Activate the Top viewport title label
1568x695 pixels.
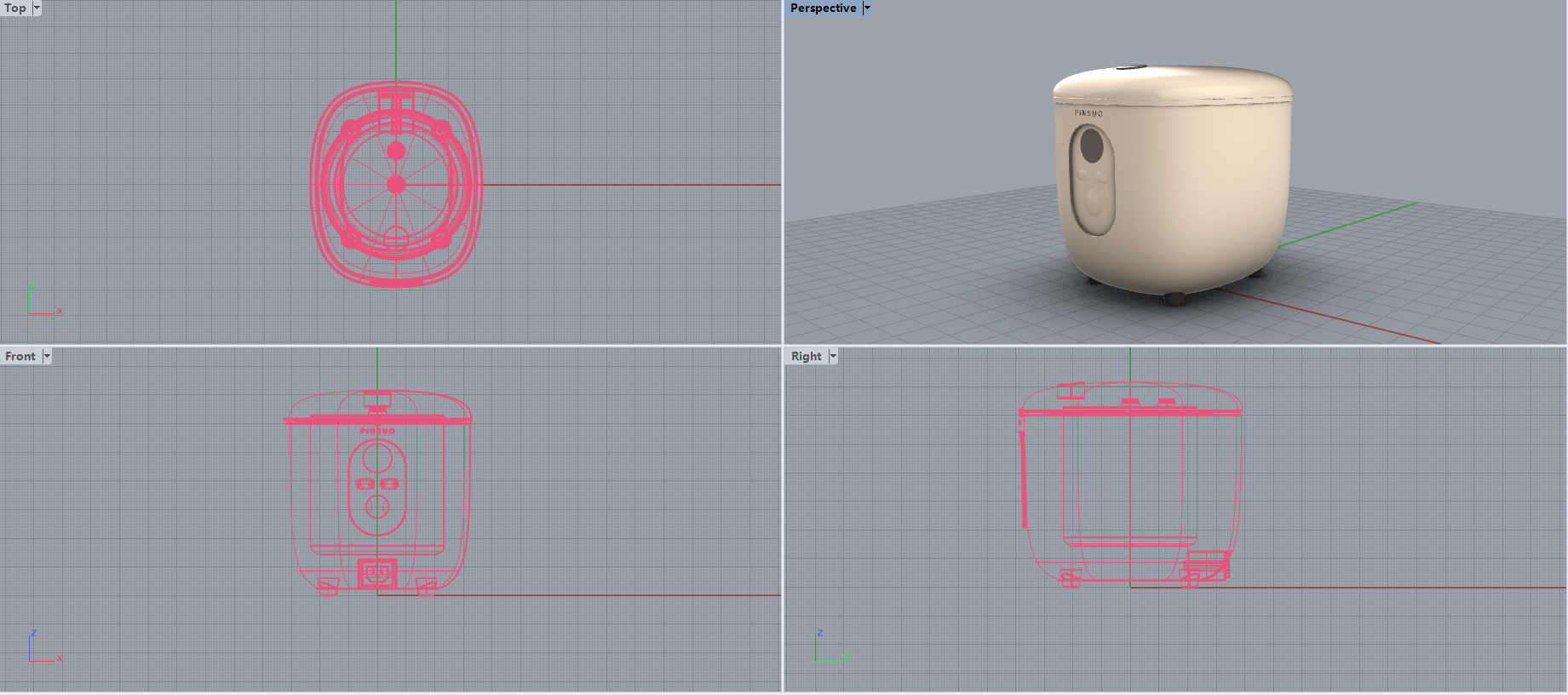click(x=15, y=8)
